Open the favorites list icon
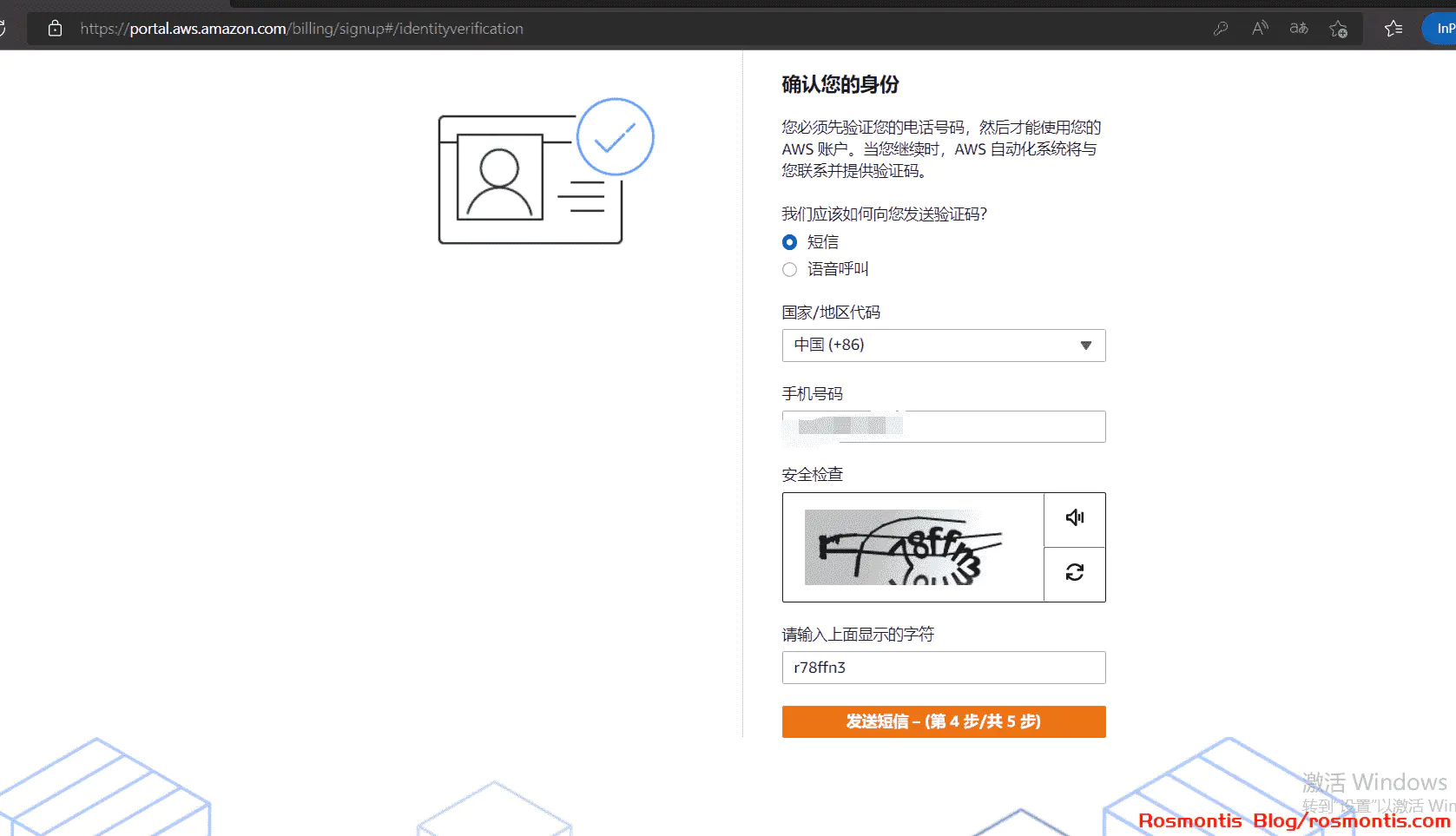 1393,29
